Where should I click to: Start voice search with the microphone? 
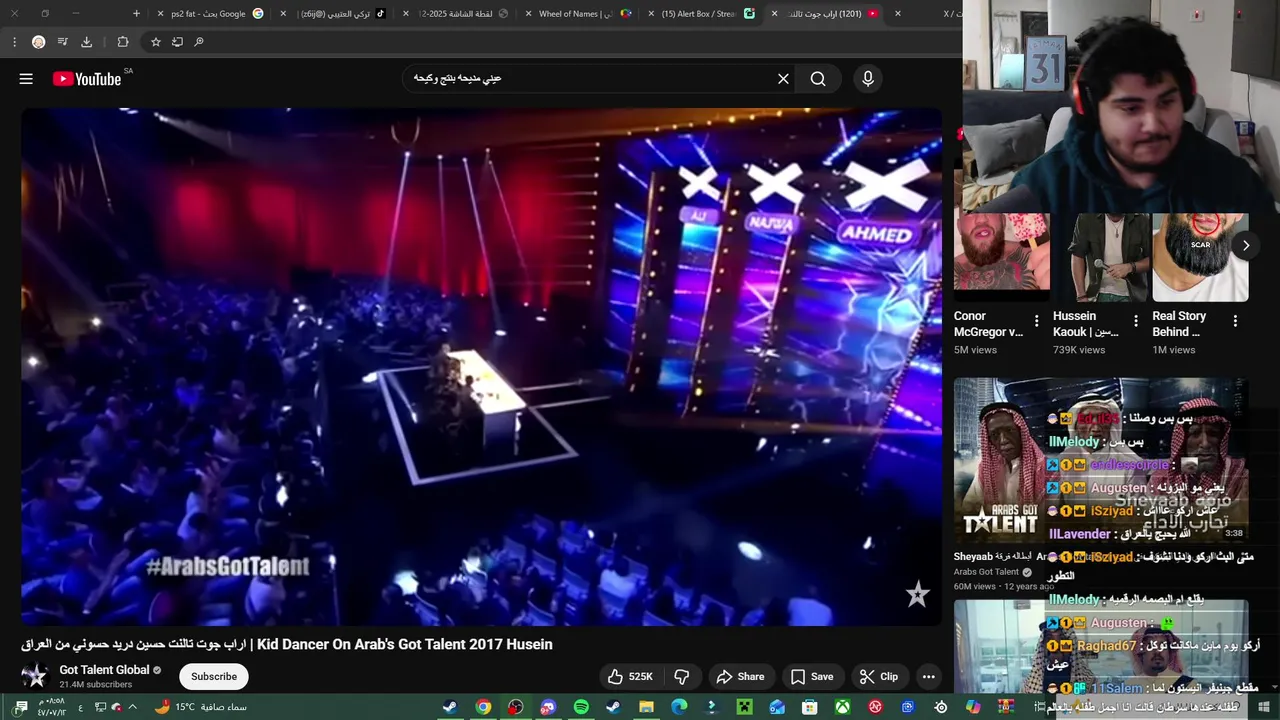[868, 79]
